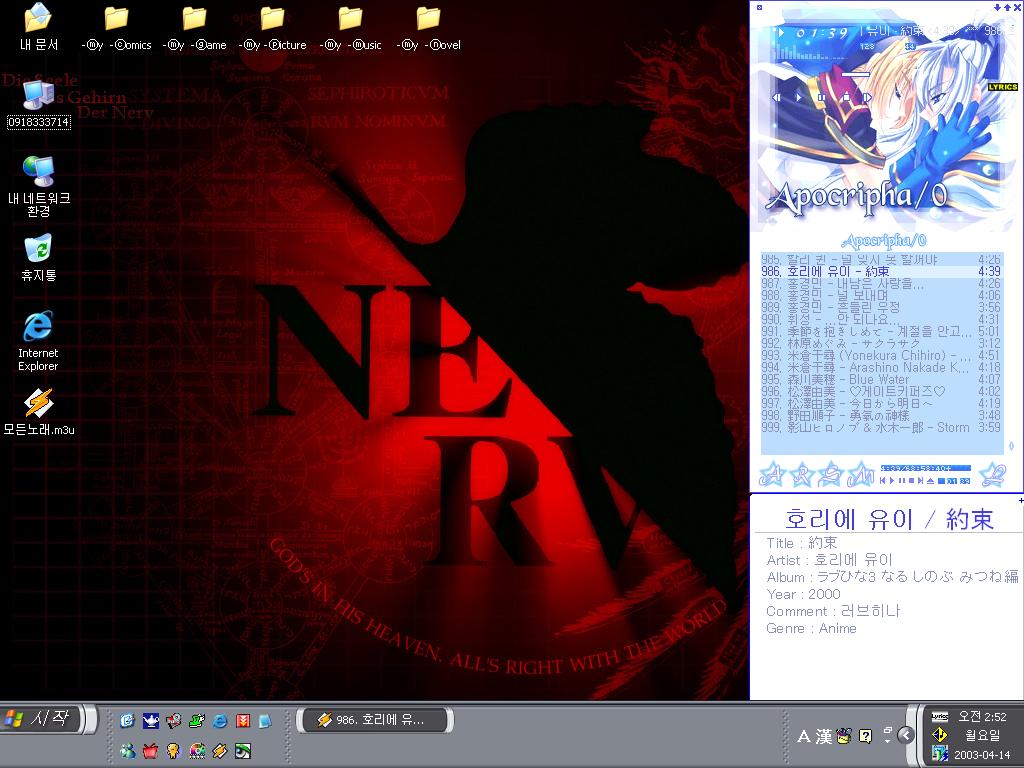Expand hidden tray icons with round chevron
Screen dimensions: 1024x768
[x=905, y=735]
